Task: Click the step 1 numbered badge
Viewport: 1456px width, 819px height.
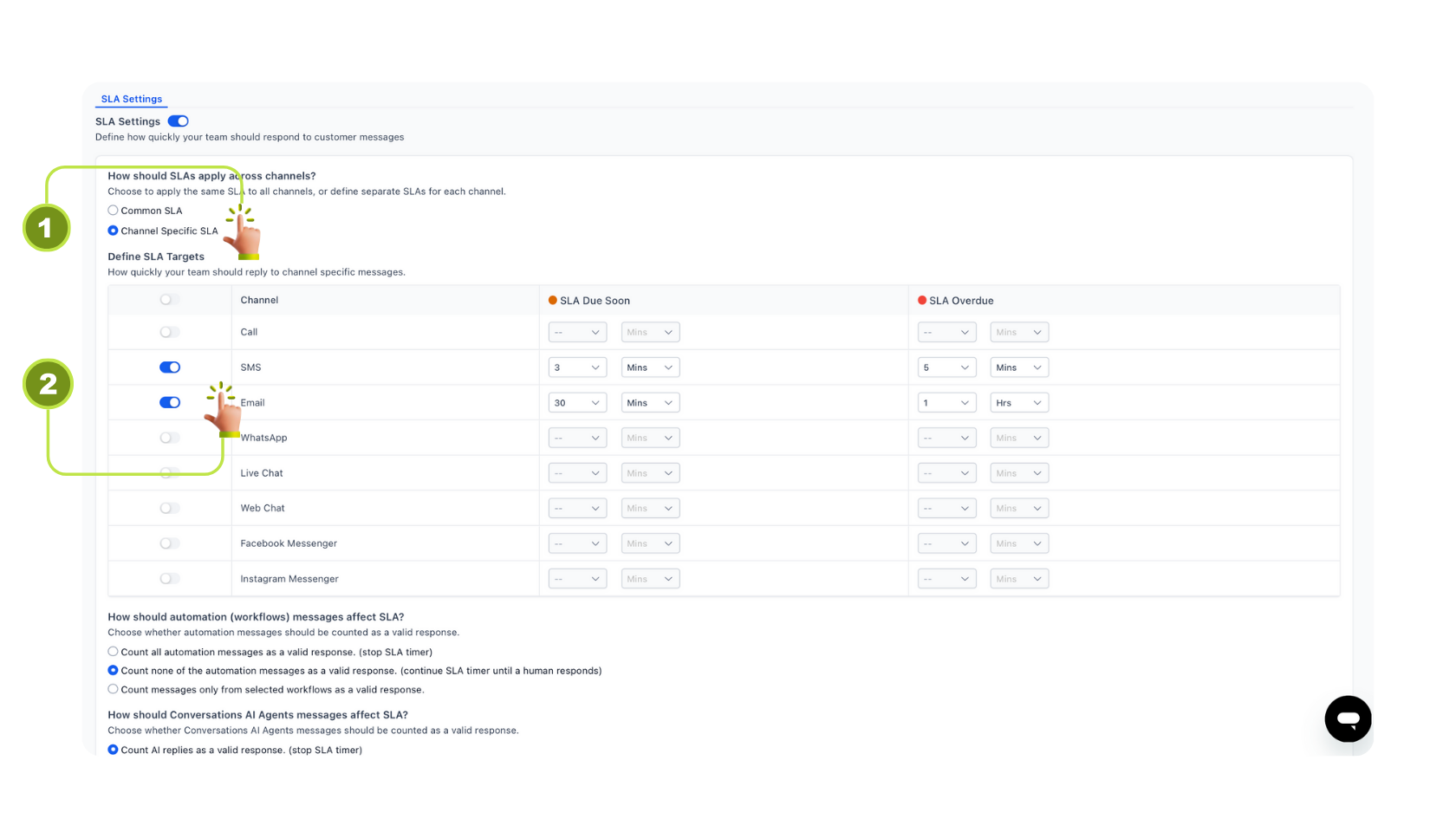Action: [x=46, y=228]
